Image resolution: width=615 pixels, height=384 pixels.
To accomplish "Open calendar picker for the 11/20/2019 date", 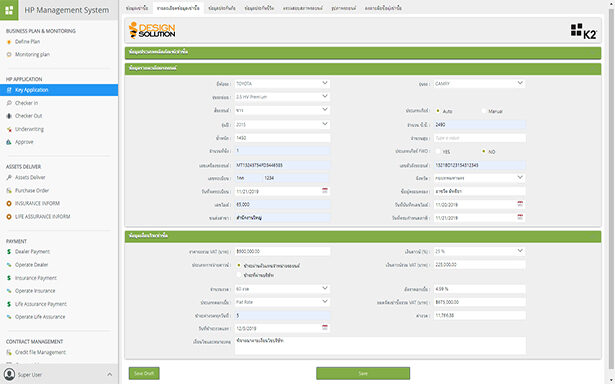I will point(520,204).
